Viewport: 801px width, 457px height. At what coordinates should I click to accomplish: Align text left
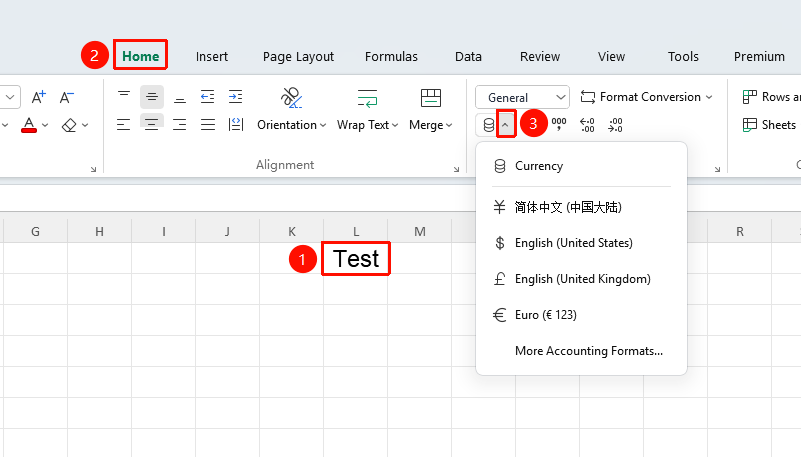(x=124, y=125)
